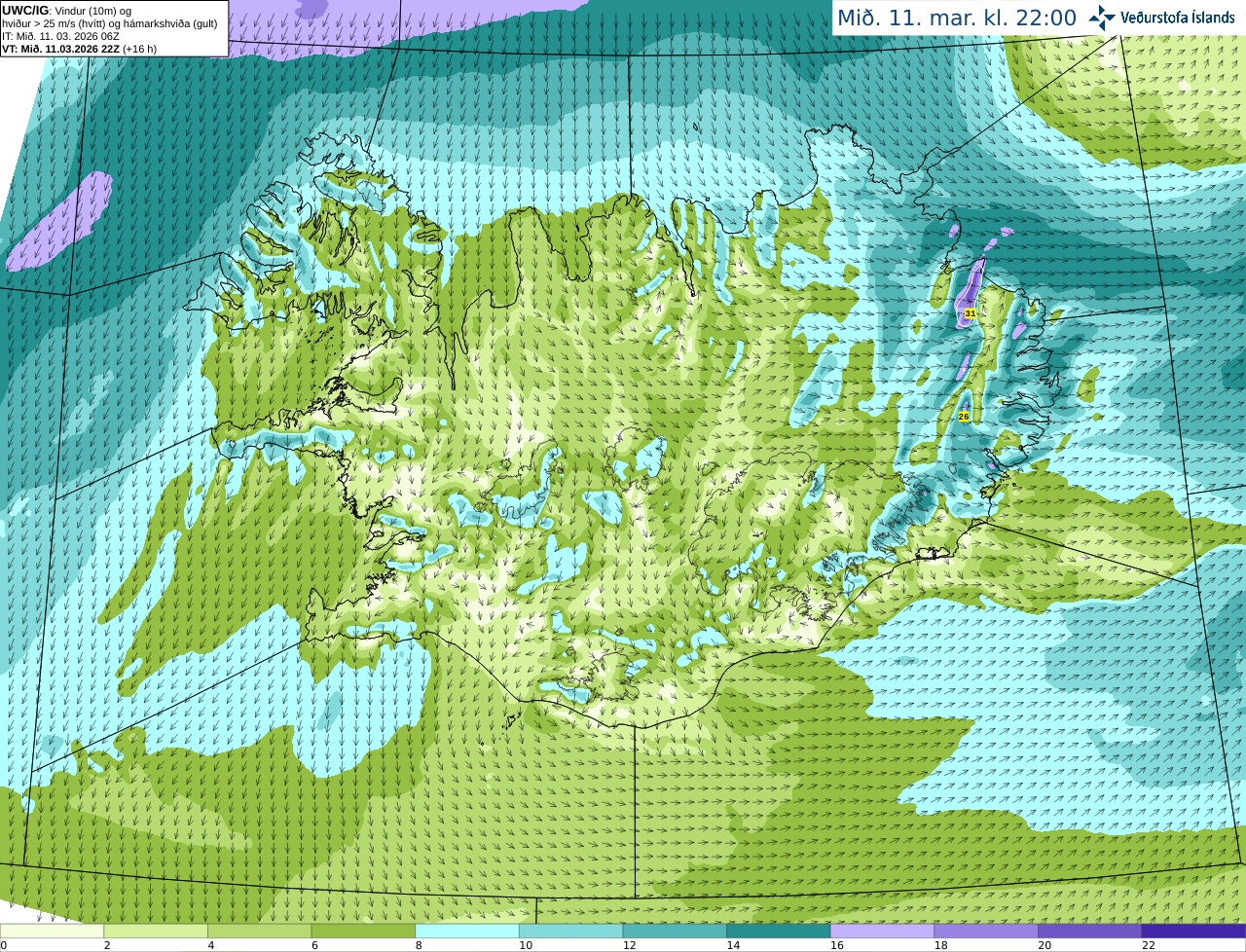Select the text 'UWC/IG: Vindur (10m) og'
Screen dimensions: 1246x952
[66, 11]
